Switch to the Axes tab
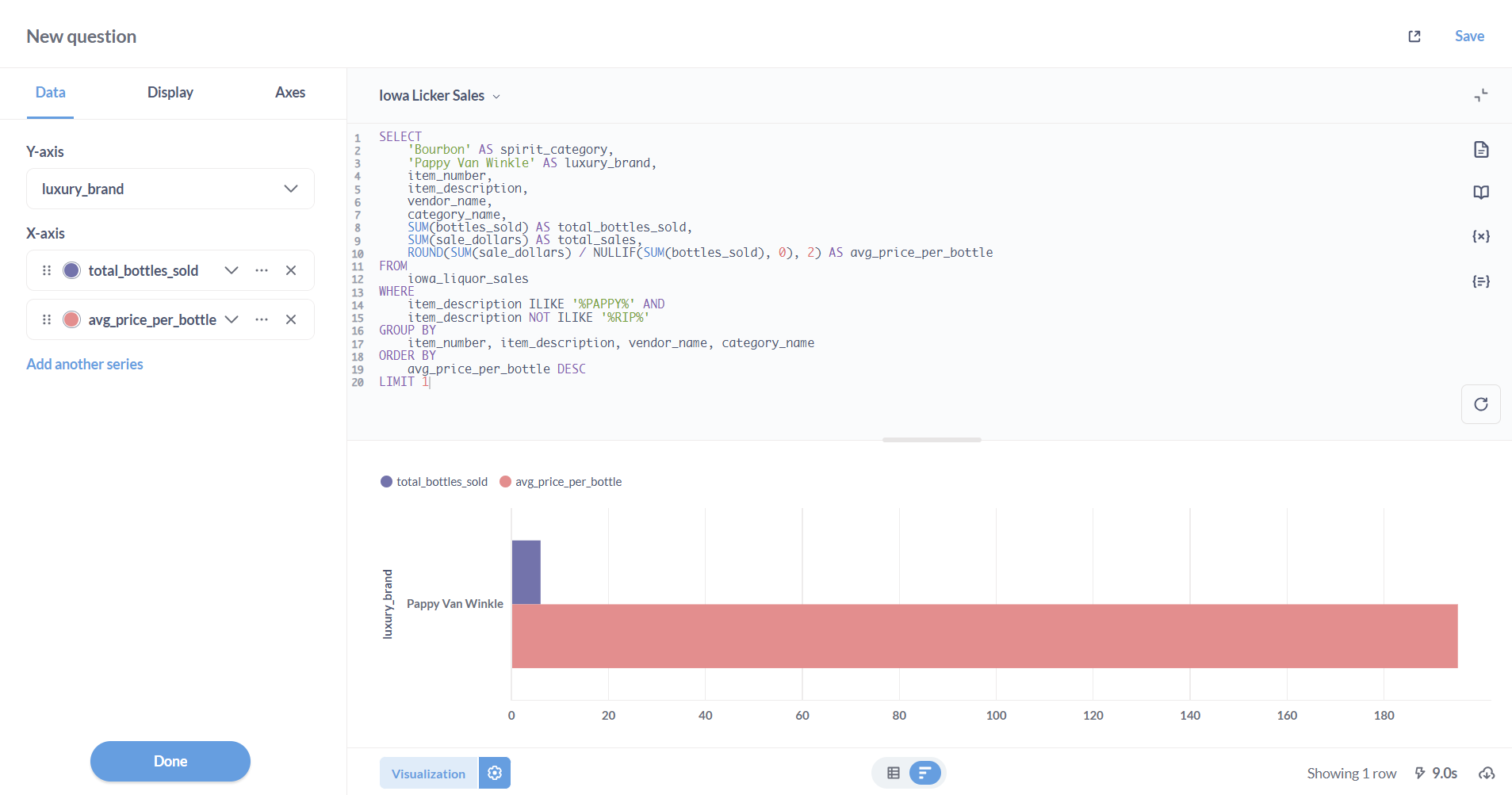The width and height of the screenshot is (1512, 795). tap(289, 93)
